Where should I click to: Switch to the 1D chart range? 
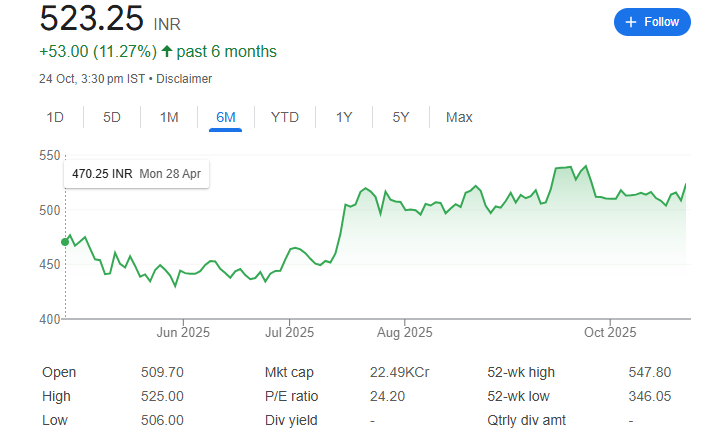click(x=55, y=117)
